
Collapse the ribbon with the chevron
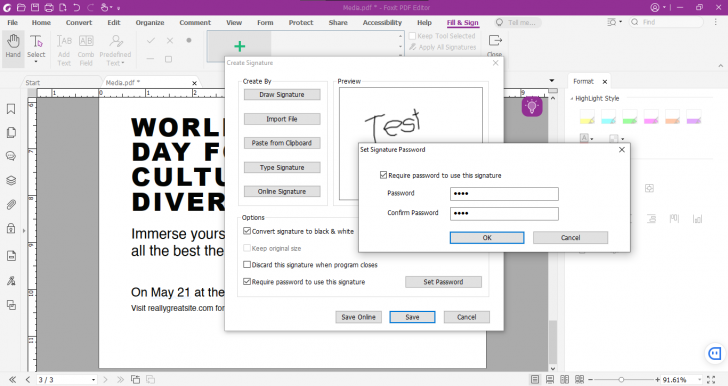(721, 66)
